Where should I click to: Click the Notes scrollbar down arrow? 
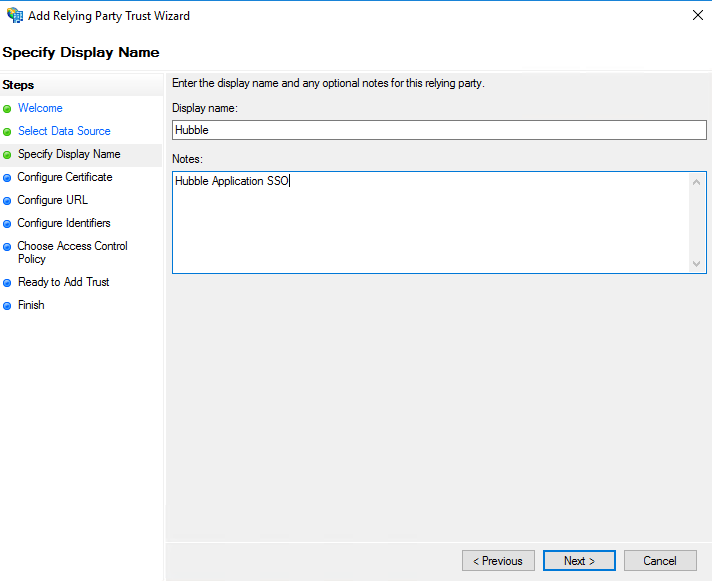697,264
